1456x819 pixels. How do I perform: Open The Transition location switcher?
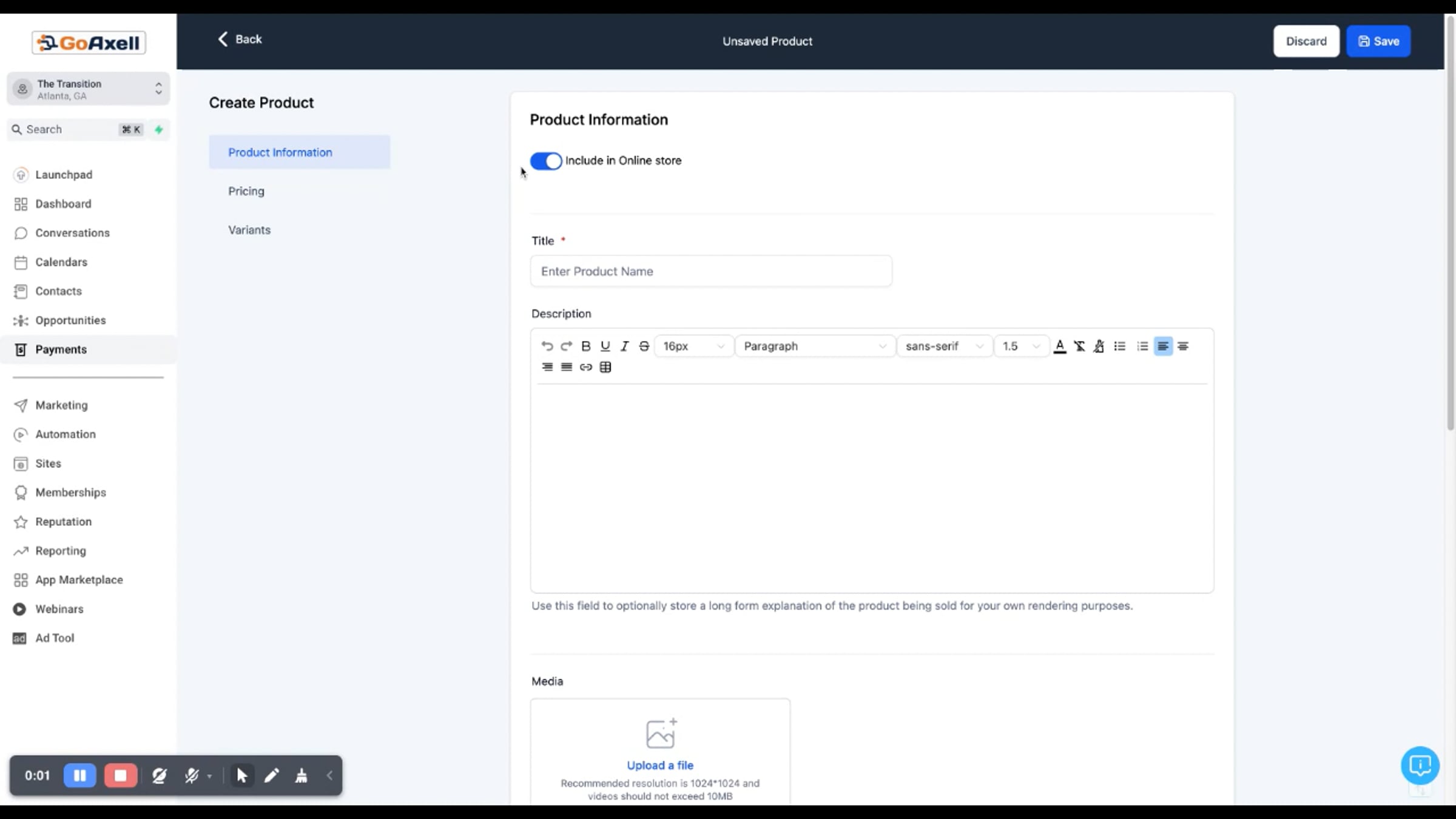pyautogui.click(x=89, y=89)
